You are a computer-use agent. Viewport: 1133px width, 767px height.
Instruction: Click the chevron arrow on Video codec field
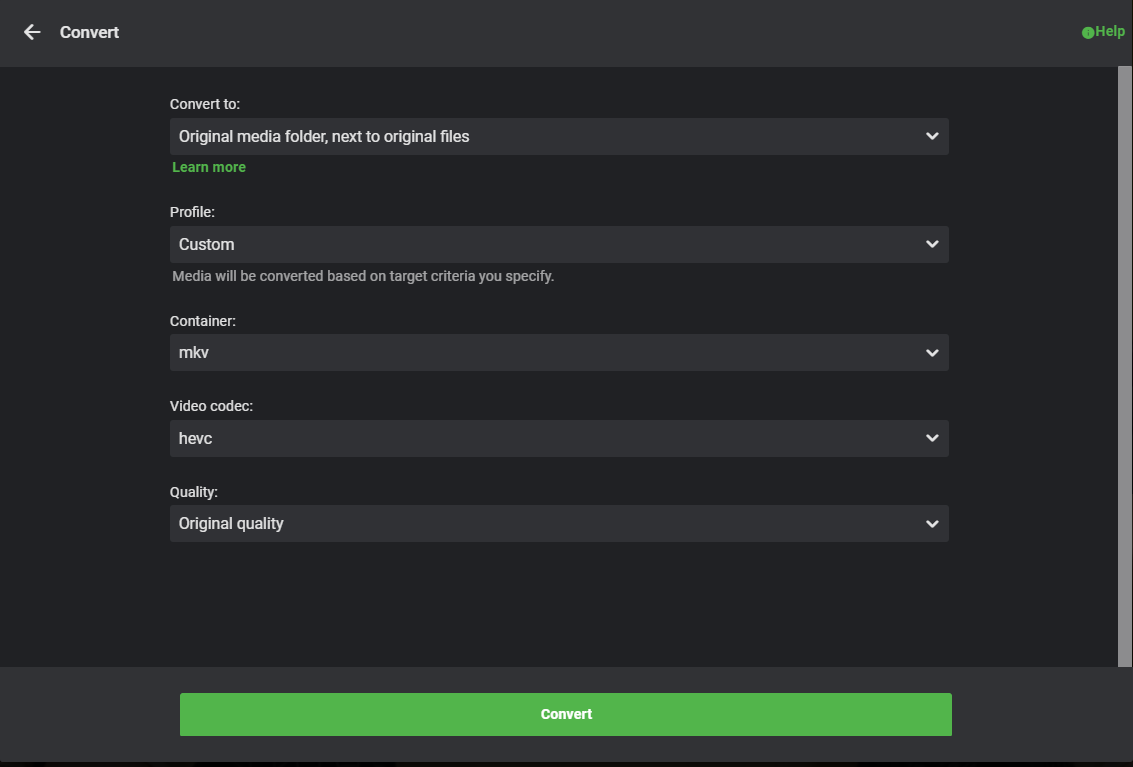click(932, 438)
